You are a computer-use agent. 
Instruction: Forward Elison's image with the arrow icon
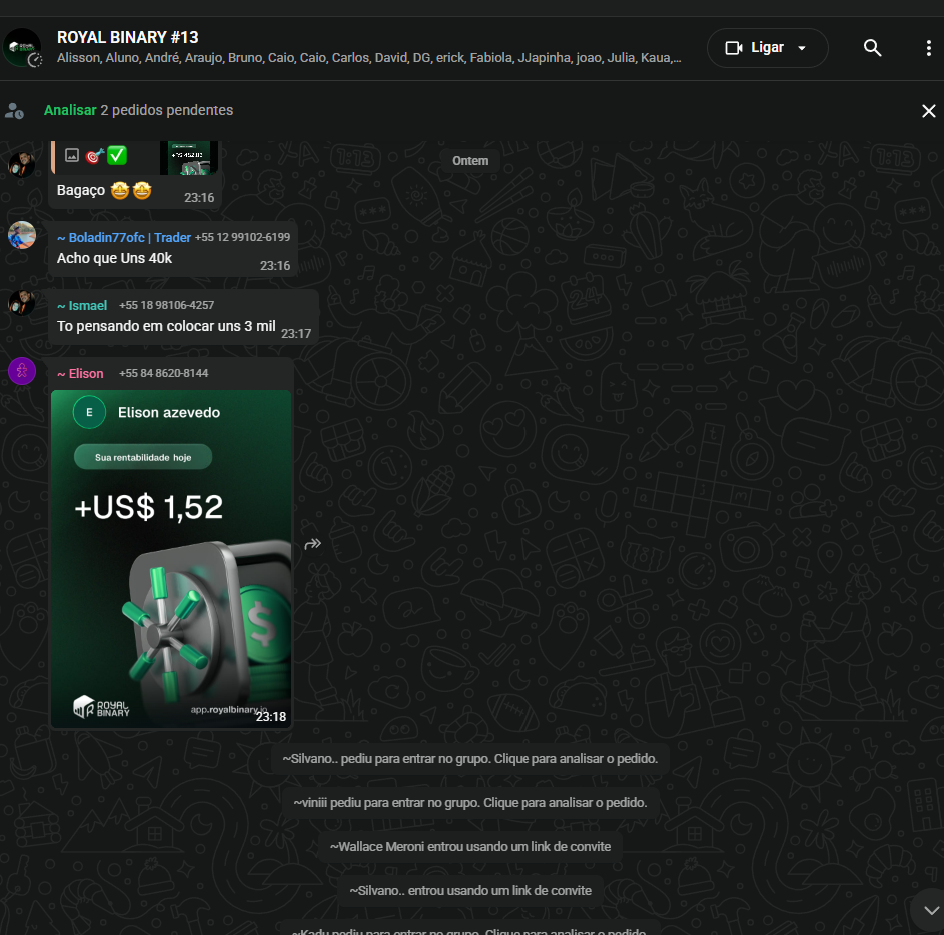312,544
